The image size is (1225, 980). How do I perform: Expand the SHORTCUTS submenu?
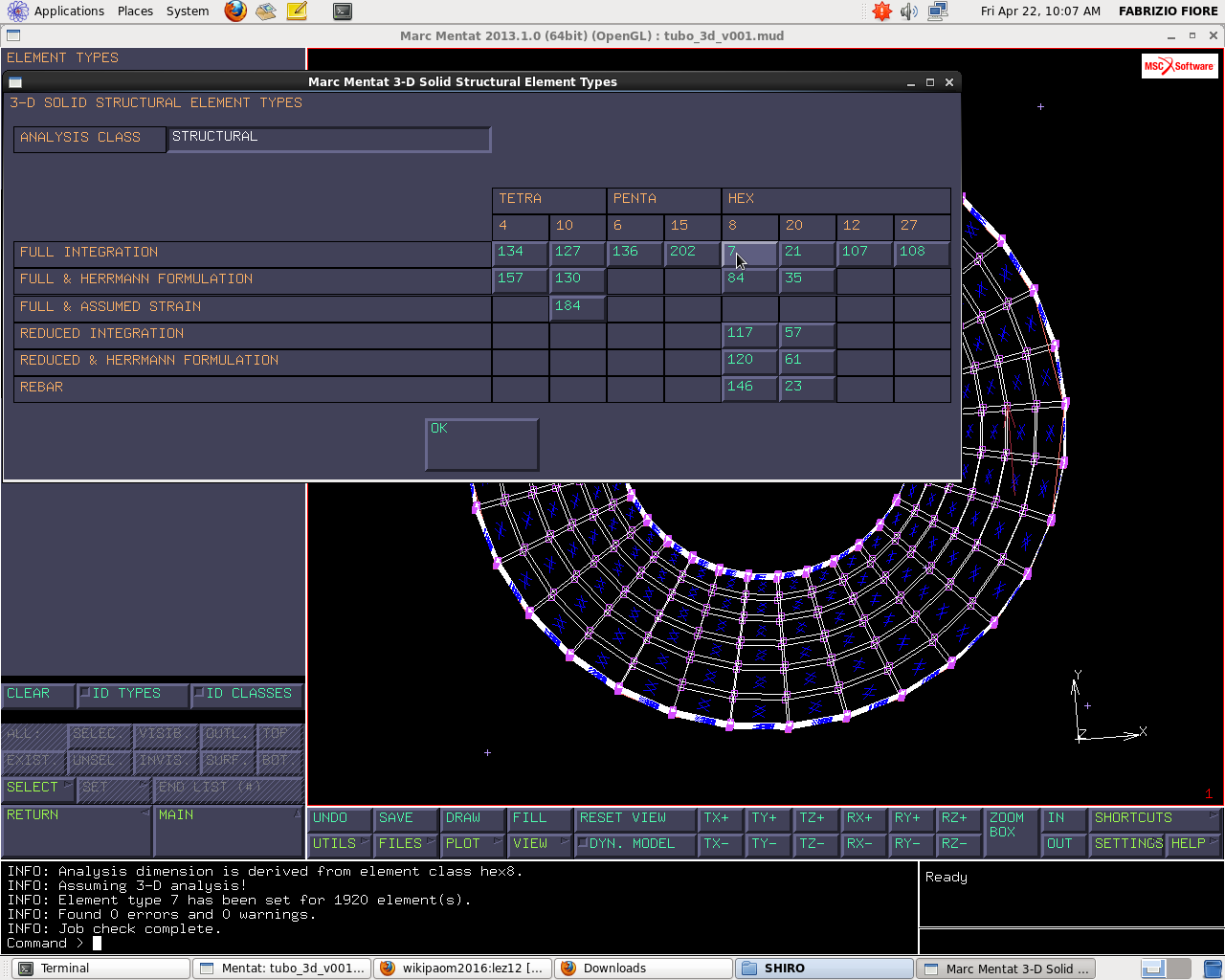(1156, 818)
